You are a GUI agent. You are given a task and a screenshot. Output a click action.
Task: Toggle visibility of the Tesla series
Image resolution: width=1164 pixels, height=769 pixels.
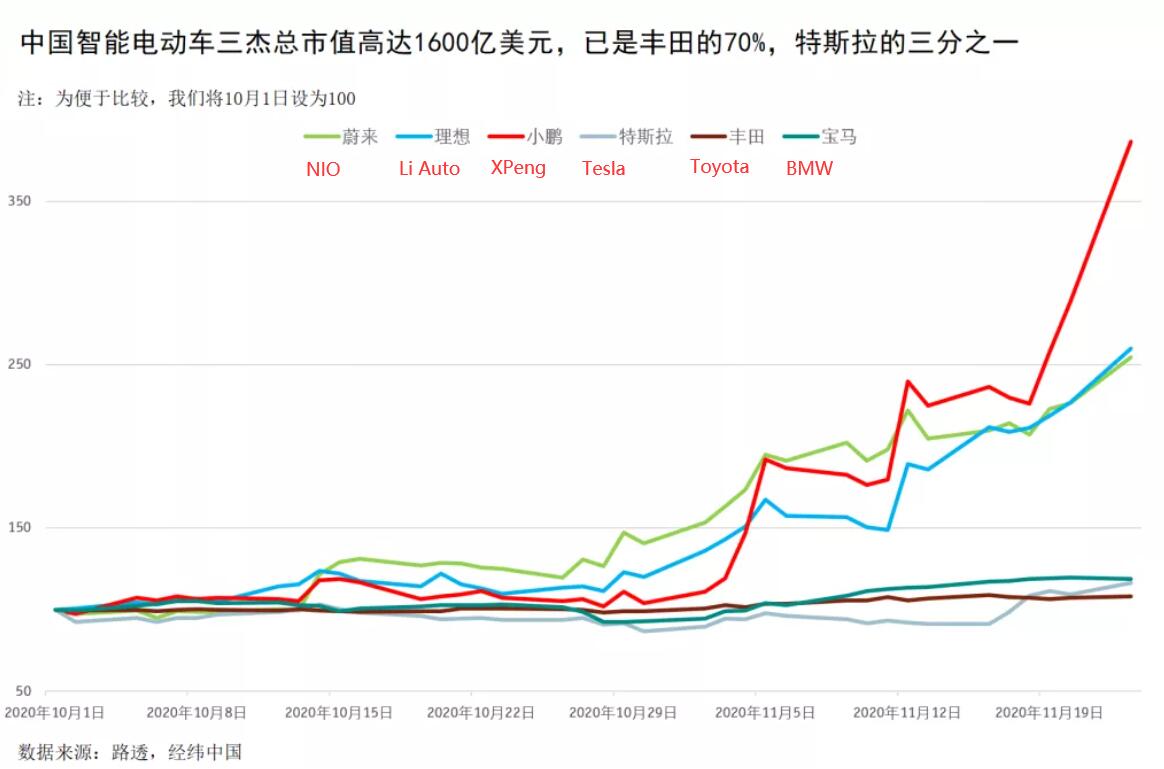pyautogui.click(x=604, y=169)
